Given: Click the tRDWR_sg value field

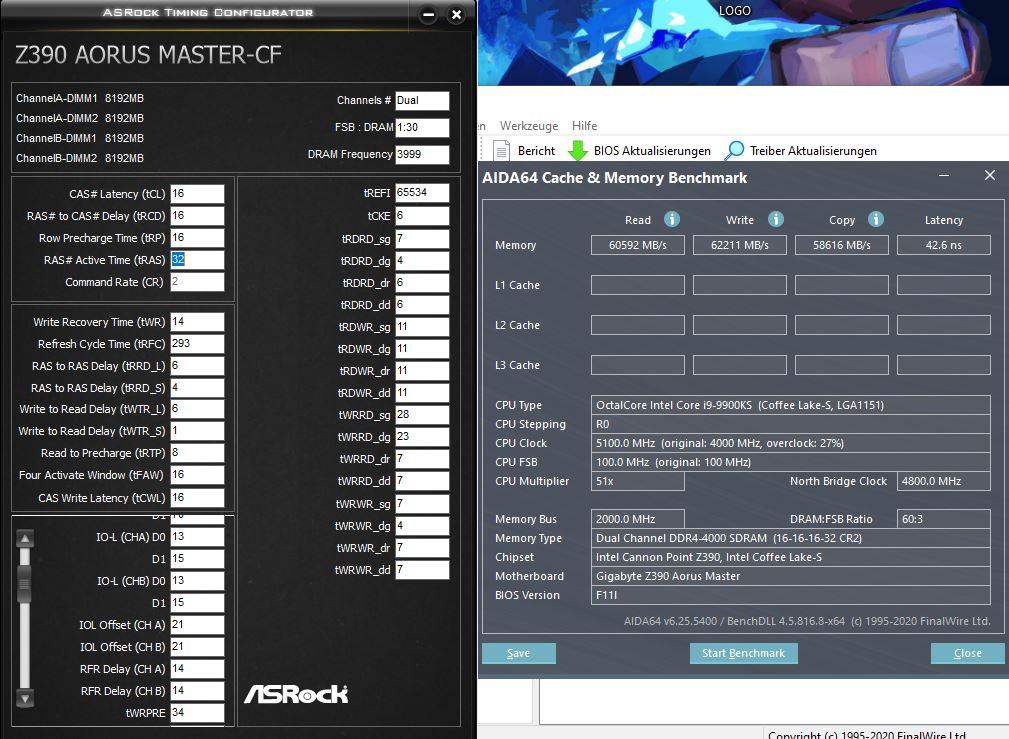Looking at the screenshot, I should click(422, 326).
